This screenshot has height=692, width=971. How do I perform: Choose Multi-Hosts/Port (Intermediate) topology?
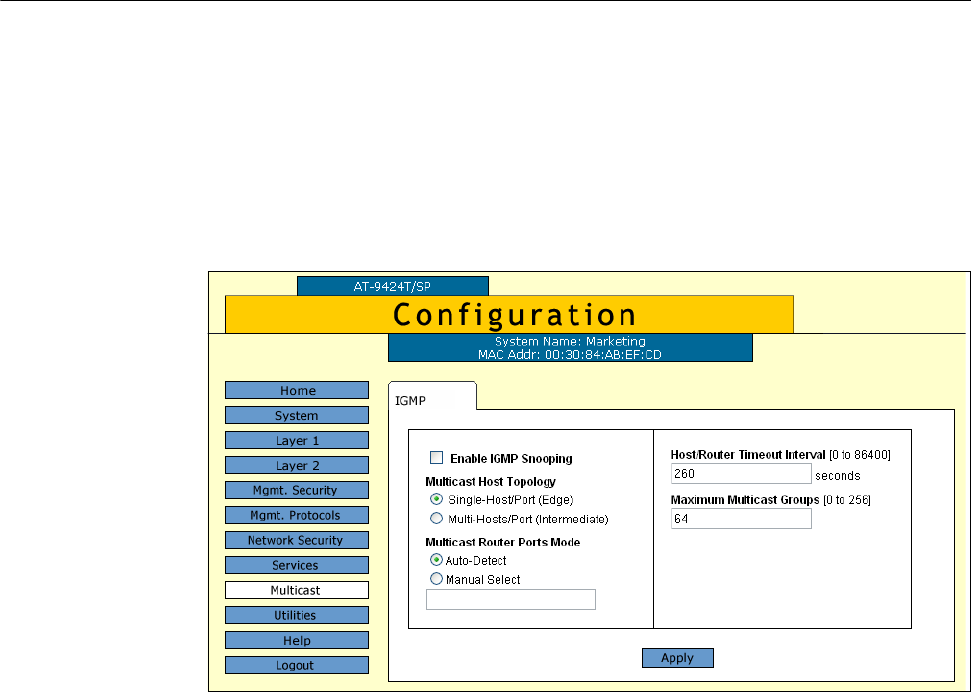point(436,519)
